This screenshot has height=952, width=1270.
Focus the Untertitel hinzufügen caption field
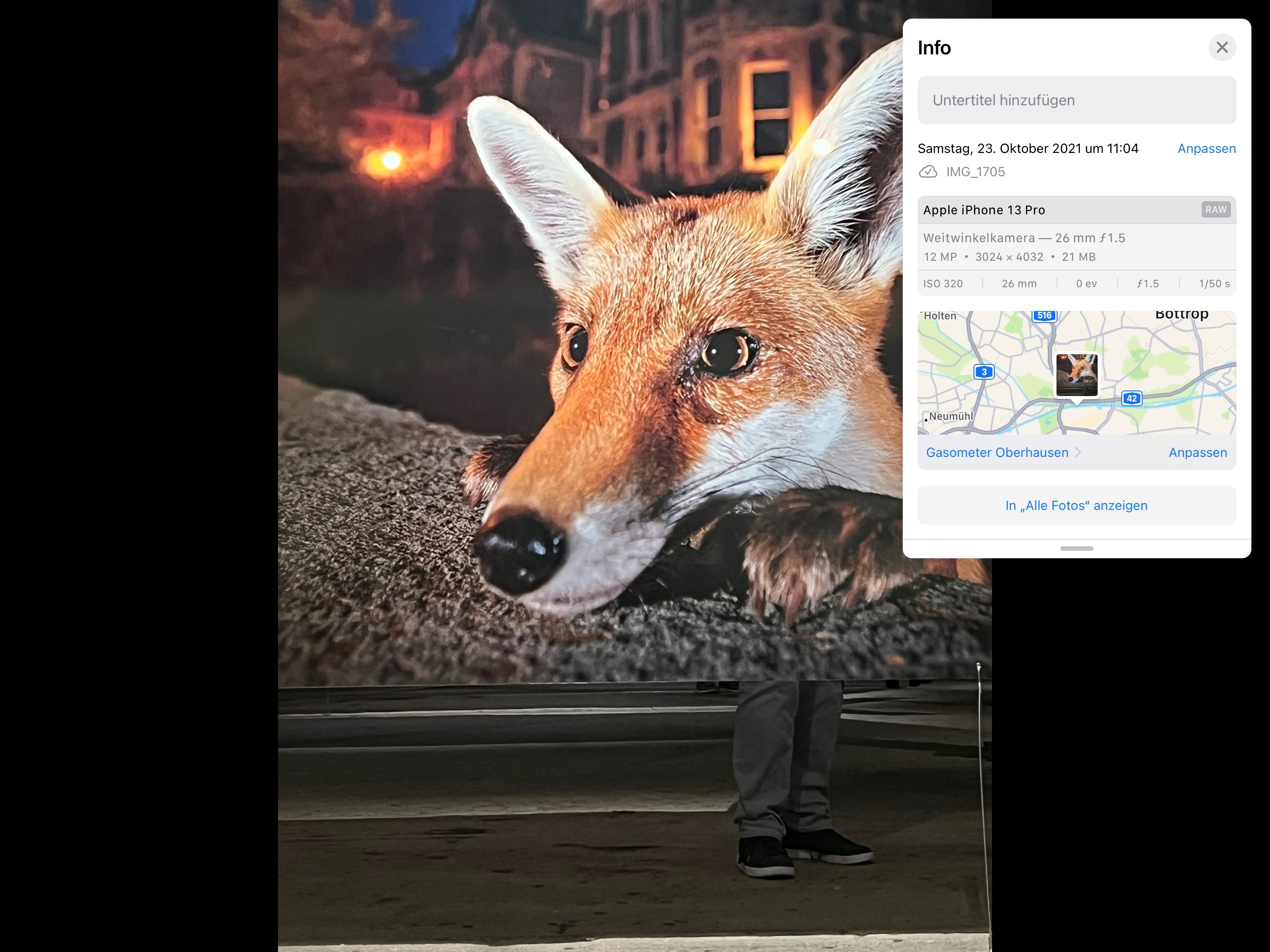pyautogui.click(x=1077, y=100)
